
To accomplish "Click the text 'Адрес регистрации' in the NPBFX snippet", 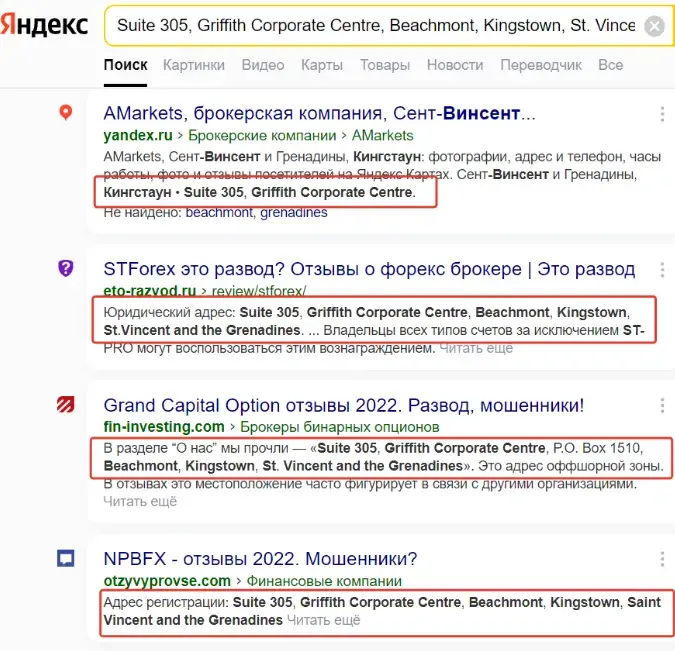I will click(x=166, y=602).
